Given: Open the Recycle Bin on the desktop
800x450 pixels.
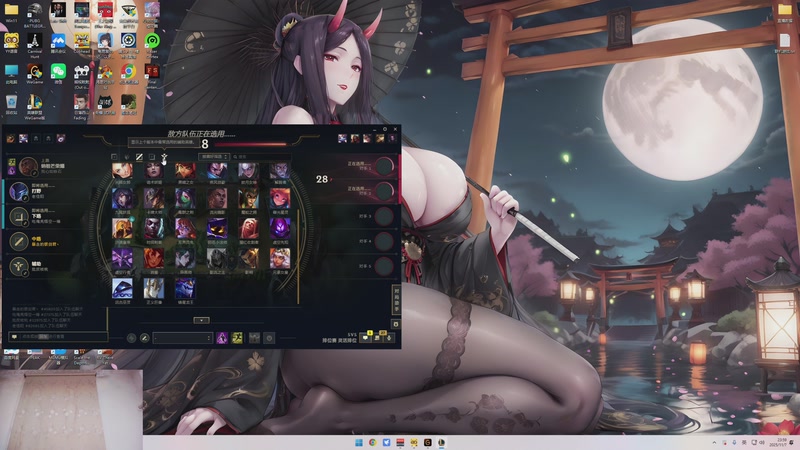Looking at the screenshot, I should tap(11, 105).
